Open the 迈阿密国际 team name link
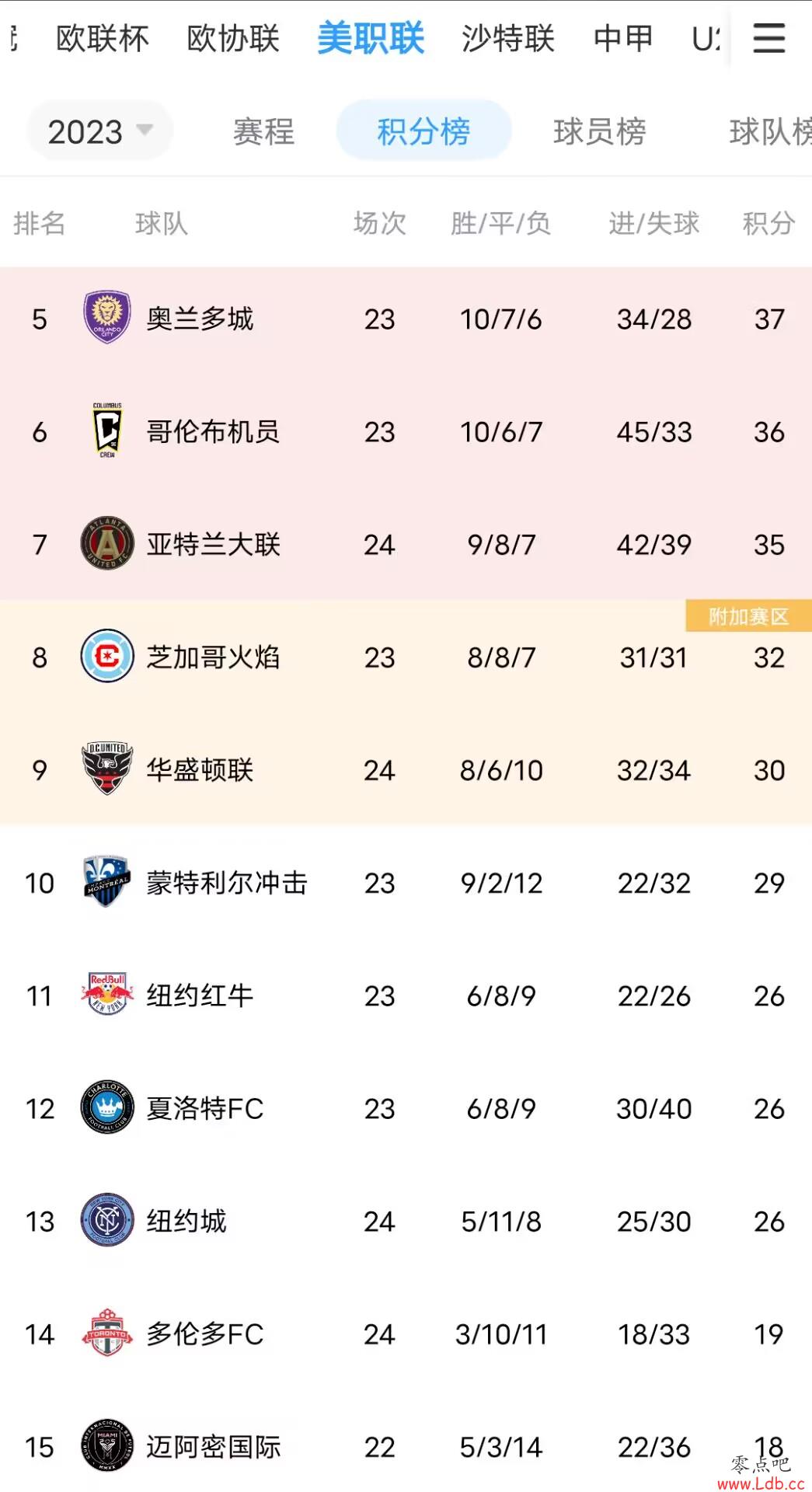This screenshot has height=1492, width=812. pyautogui.click(x=214, y=1447)
